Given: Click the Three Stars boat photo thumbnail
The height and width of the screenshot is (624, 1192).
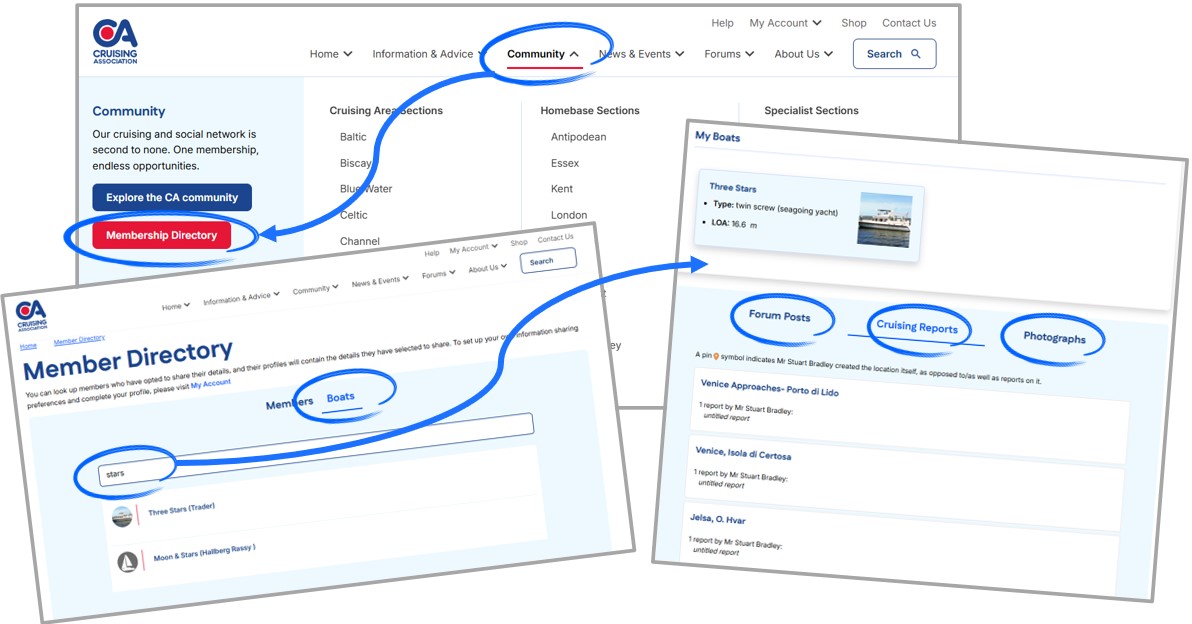Looking at the screenshot, I should 885,220.
